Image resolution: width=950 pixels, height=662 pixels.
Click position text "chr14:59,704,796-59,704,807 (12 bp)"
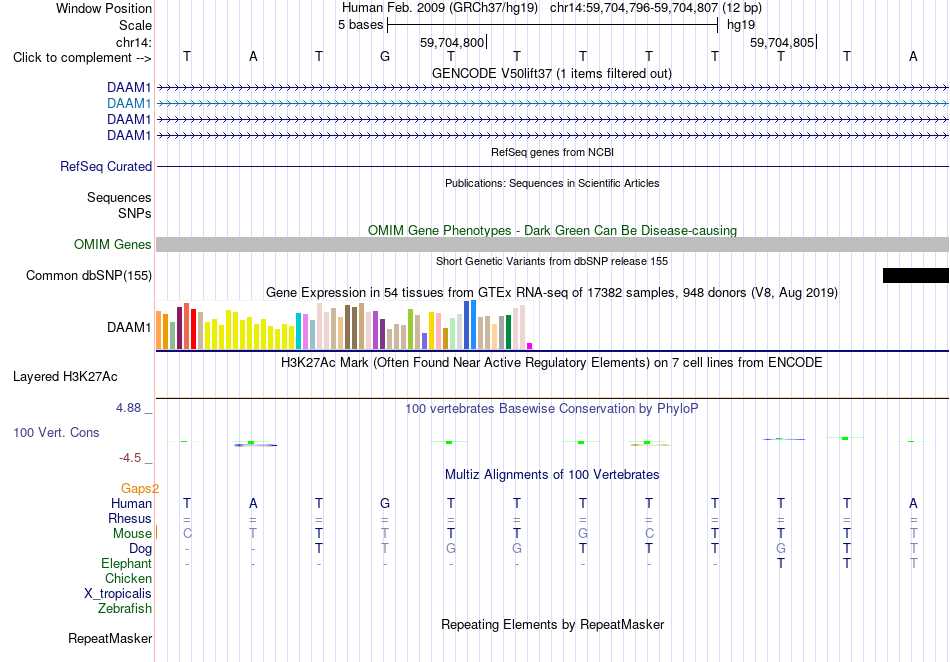click(x=656, y=8)
